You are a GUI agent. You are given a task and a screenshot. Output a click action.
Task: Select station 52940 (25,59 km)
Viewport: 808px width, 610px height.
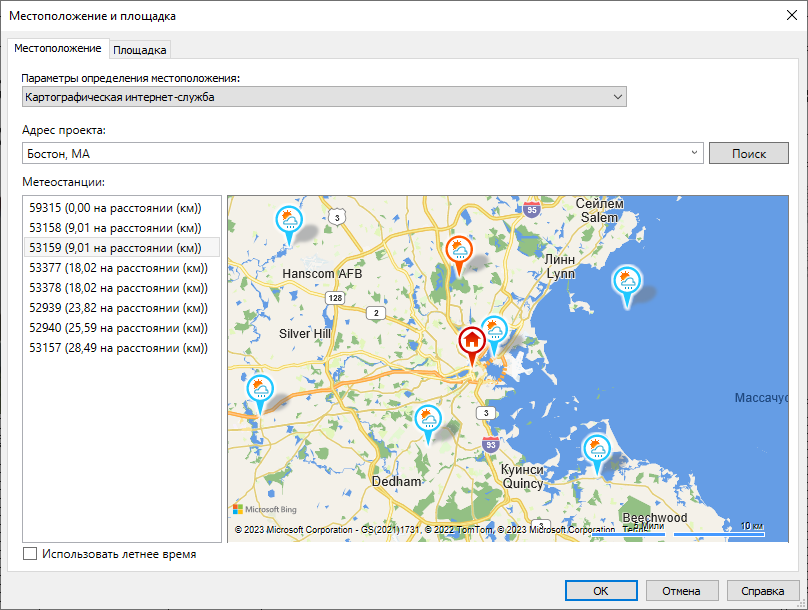pos(122,328)
